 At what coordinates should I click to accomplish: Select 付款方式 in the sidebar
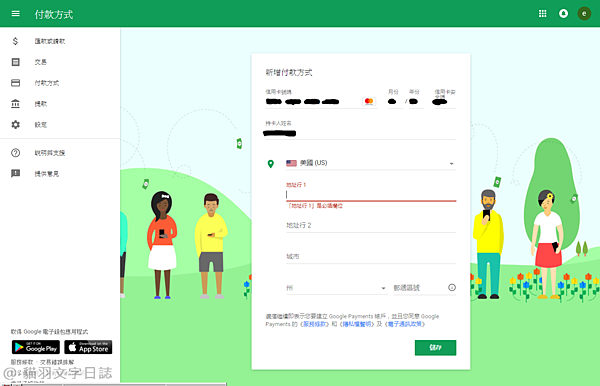pyautogui.click(x=47, y=83)
